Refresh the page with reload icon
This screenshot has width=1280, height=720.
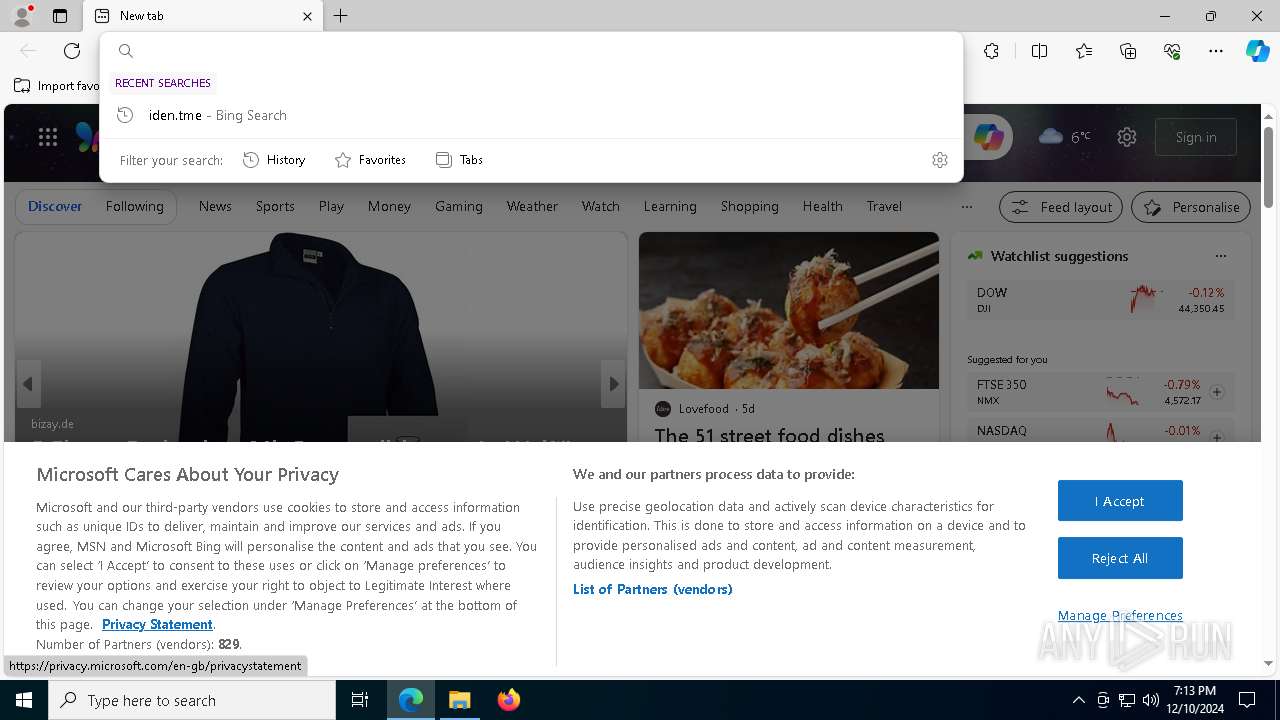pos(72,51)
